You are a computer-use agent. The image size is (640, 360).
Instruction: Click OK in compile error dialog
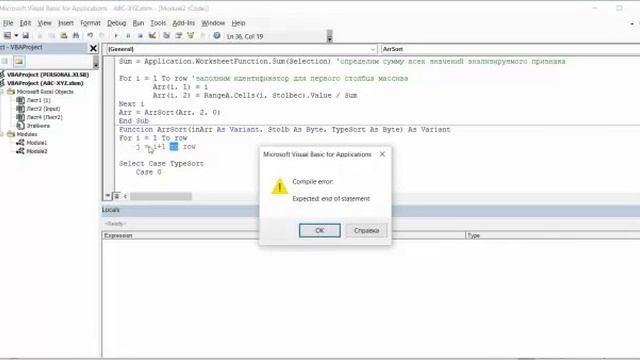click(320, 231)
